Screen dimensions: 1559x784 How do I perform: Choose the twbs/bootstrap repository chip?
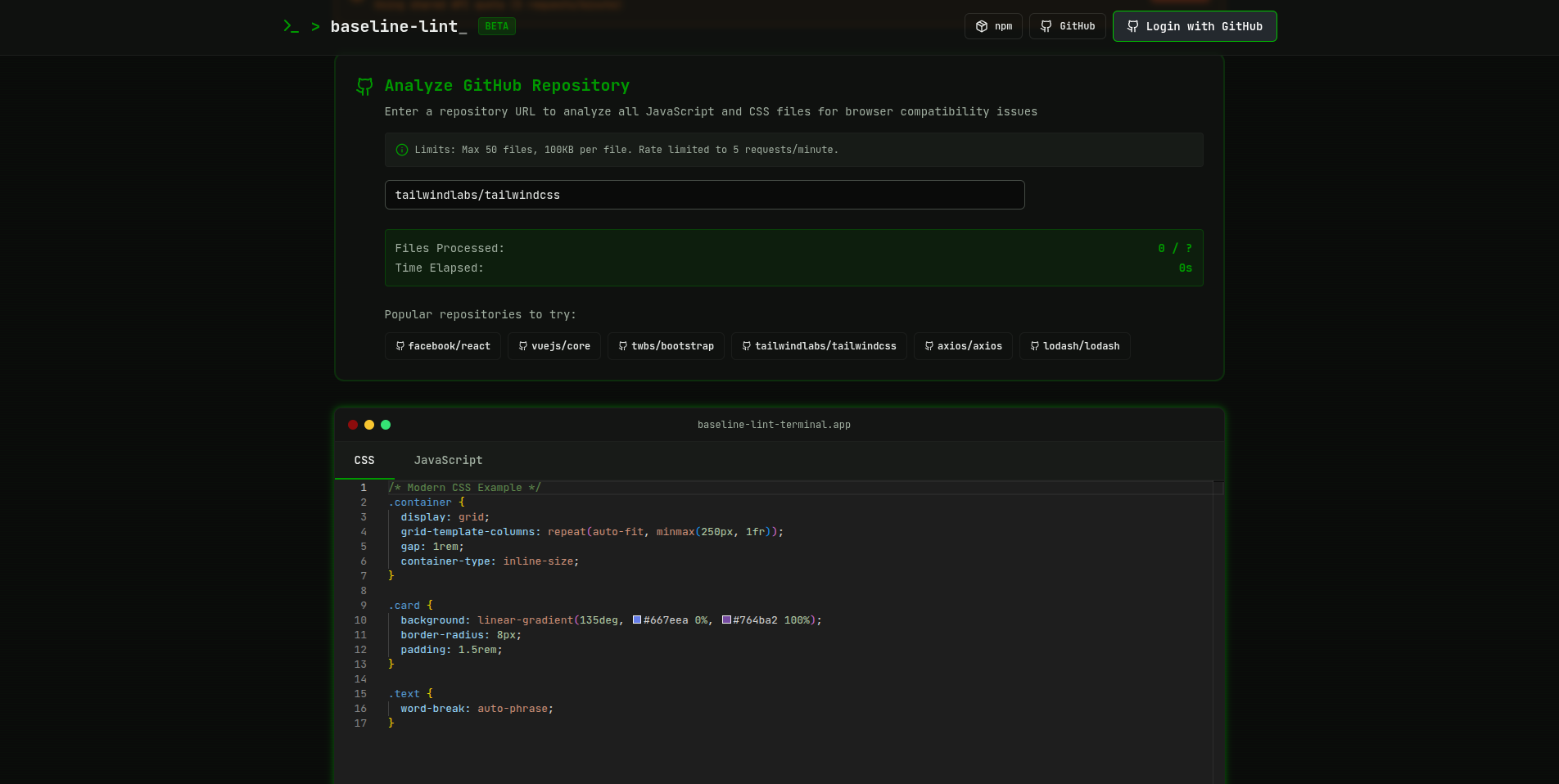[x=666, y=346]
